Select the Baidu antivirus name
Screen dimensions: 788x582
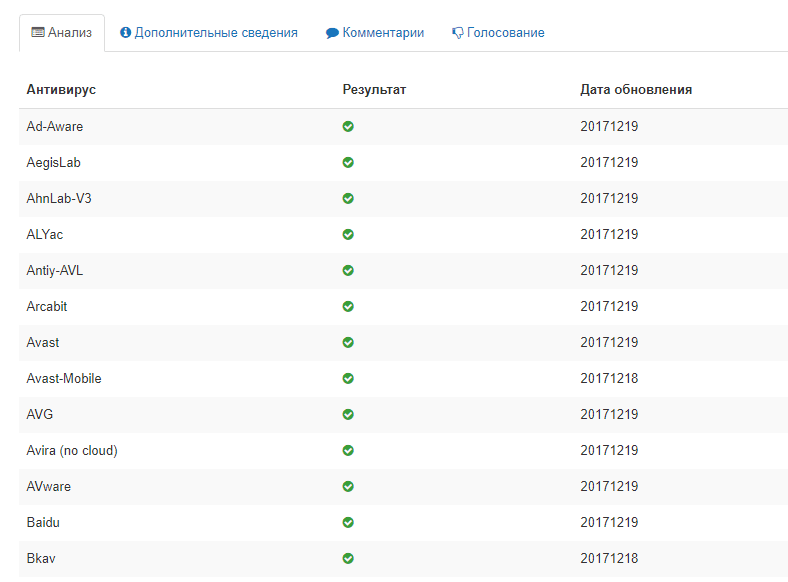[43, 522]
